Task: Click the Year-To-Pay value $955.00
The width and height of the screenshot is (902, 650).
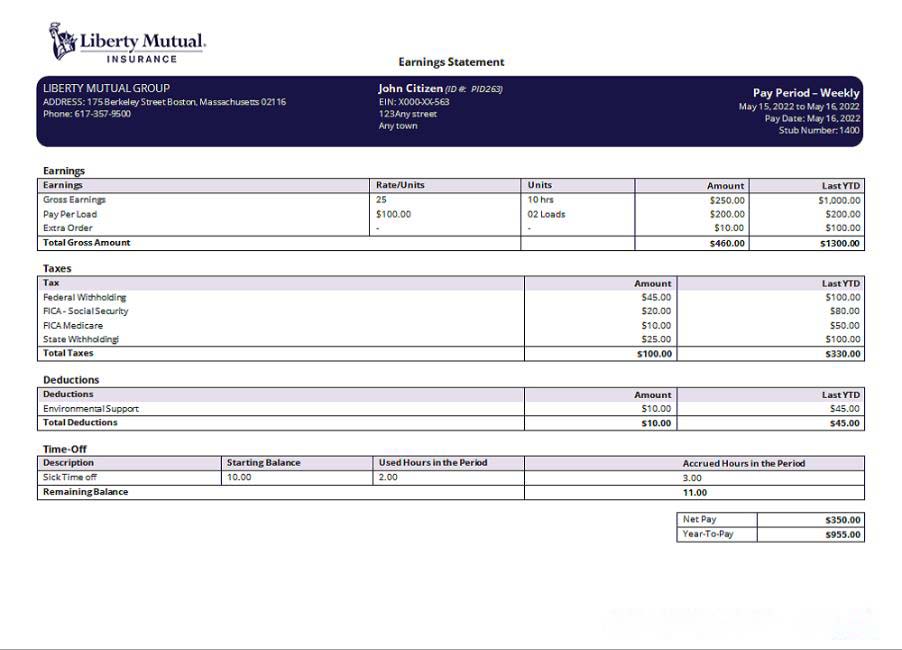Action: coord(842,534)
